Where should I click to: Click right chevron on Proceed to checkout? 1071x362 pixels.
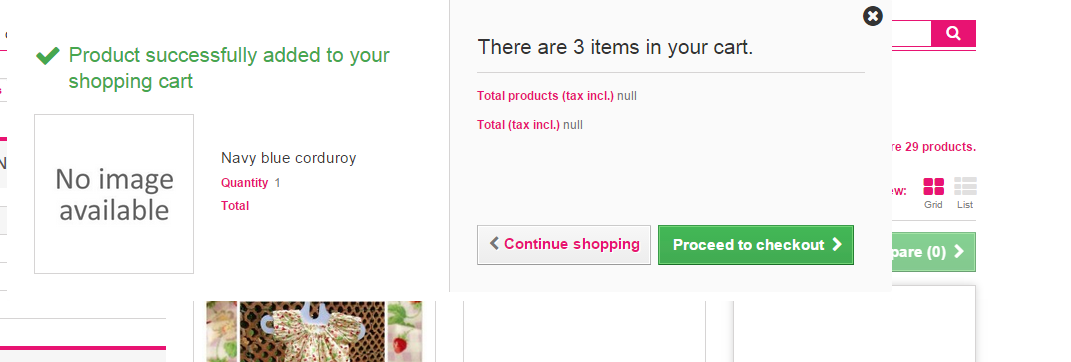coord(837,245)
